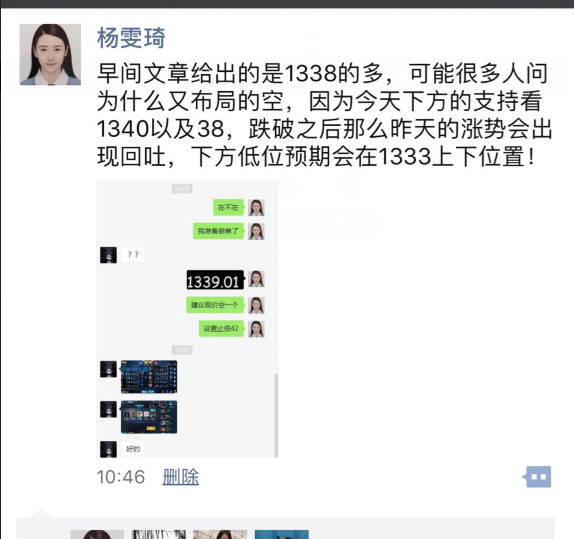Tap sender avatar beside the 在不在 bubble
The height and width of the screenshot is (539, 574).
click(256, 208)
